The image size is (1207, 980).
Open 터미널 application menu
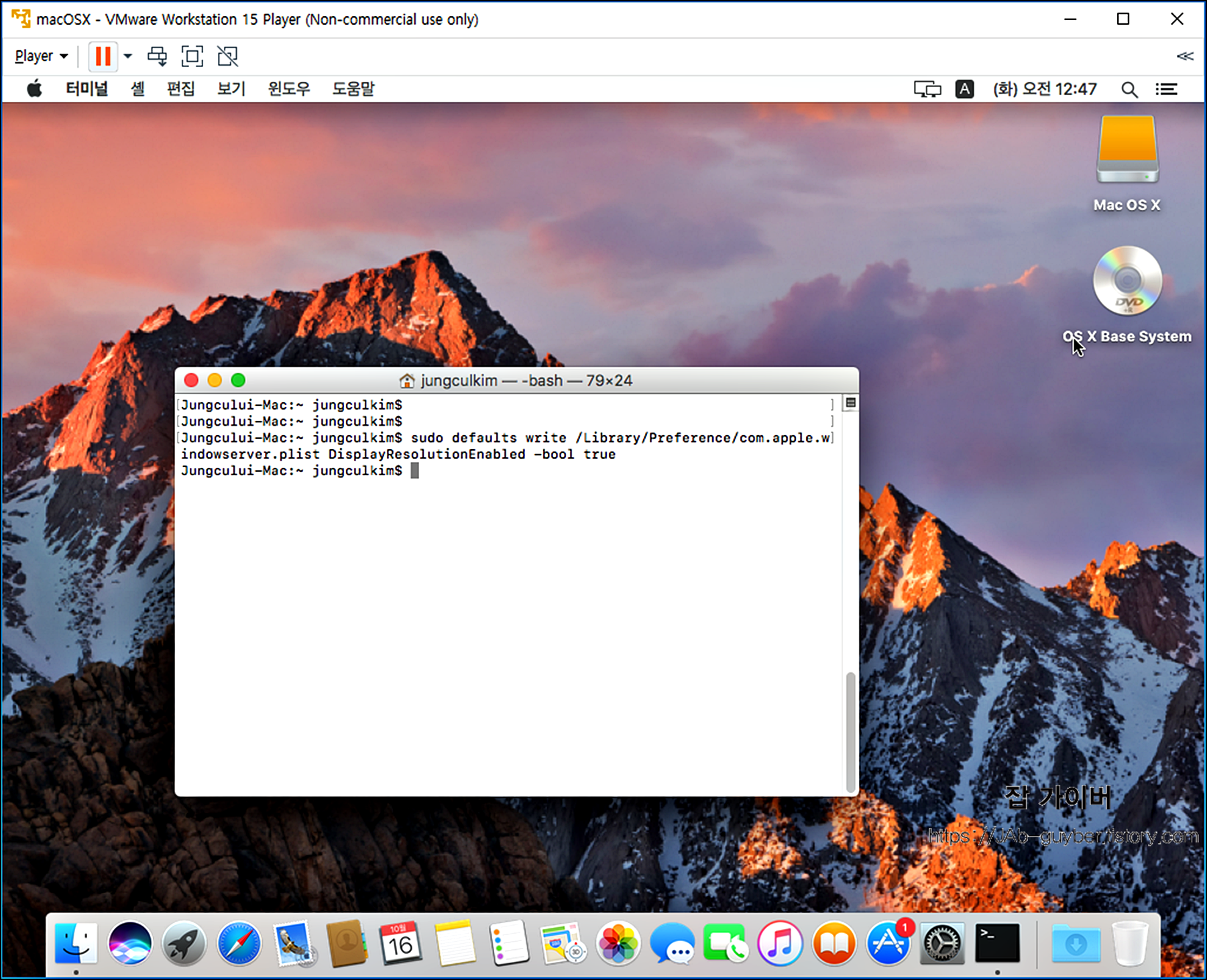coord(87,89)
